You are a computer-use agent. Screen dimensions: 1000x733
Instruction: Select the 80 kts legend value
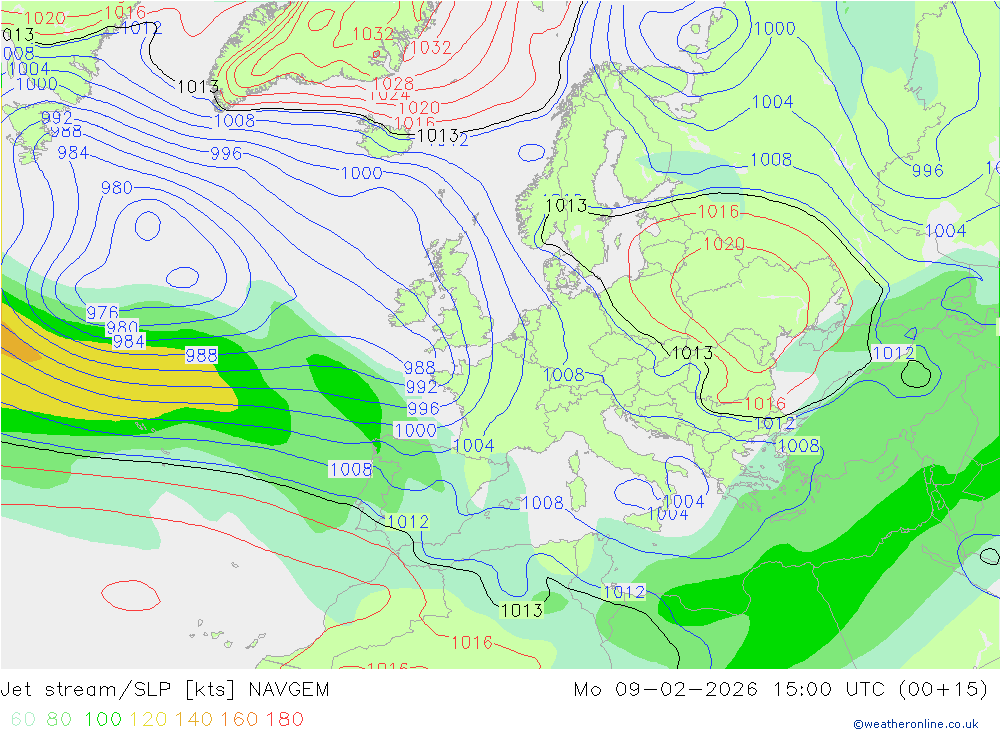tap(59, 719)
